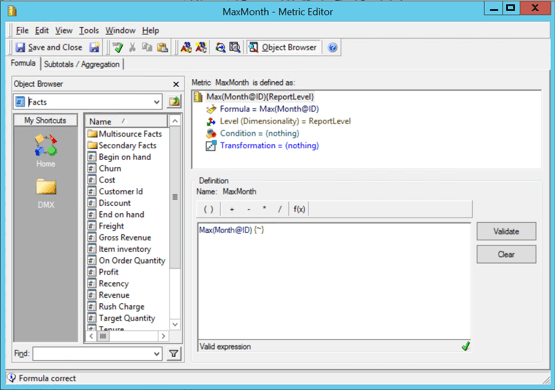Click the second metric formatting icon
This screenshot has width=555, height=390.
point(201,47)
